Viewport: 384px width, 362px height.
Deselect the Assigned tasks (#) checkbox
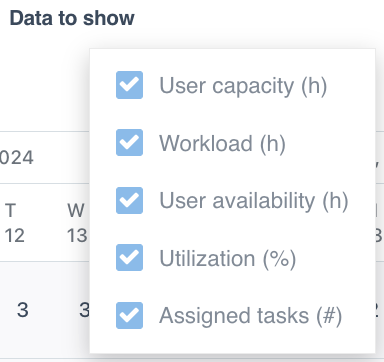(x=129, y=315)
